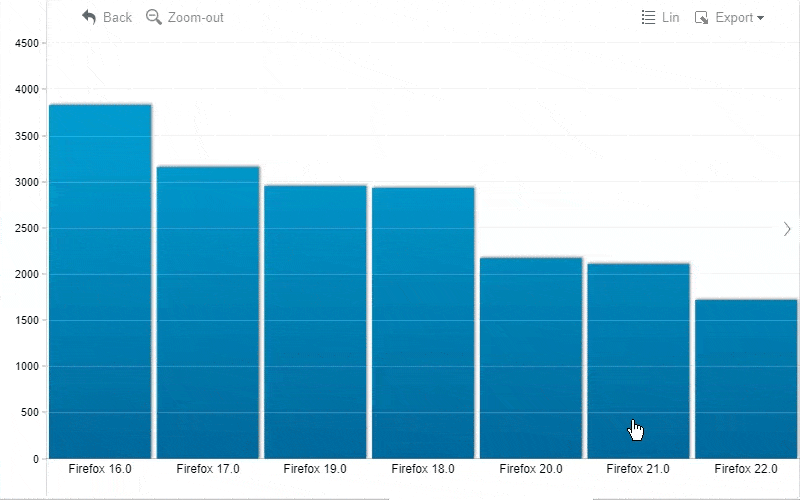The image size is (800, 500).
Task: Click the Zoom-out text label
Action: [195, 17]
